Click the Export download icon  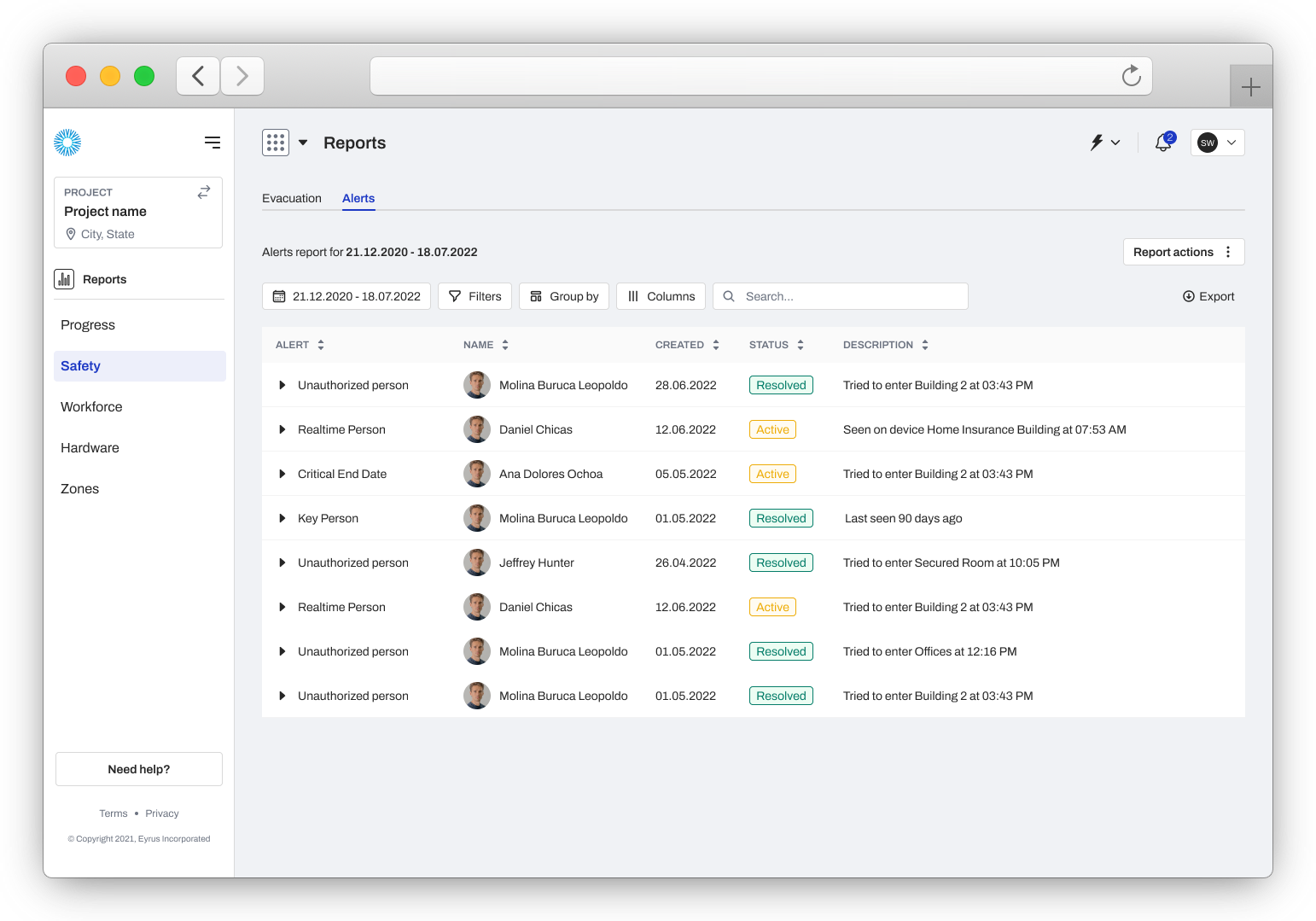click(1188, 295)
